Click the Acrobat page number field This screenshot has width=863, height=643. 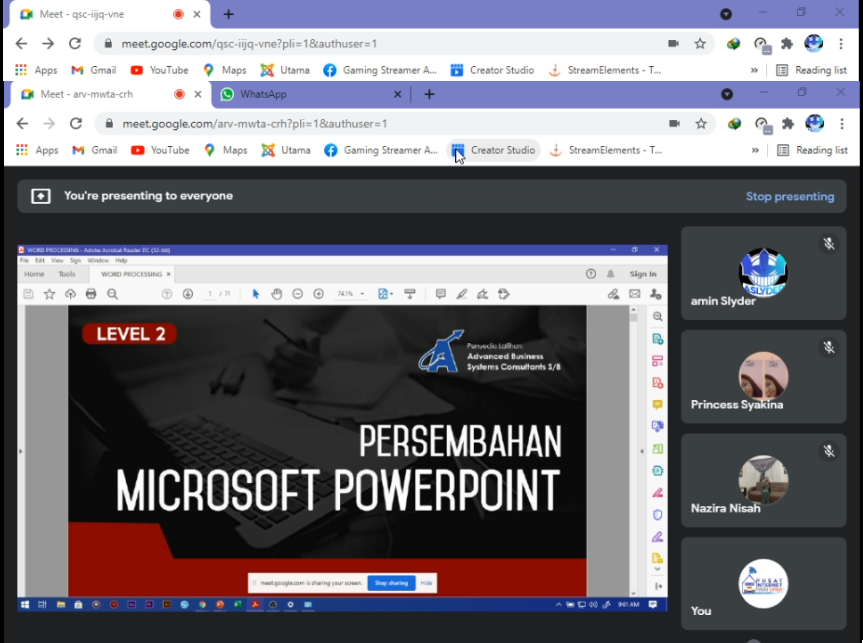(x=210, y=294)
